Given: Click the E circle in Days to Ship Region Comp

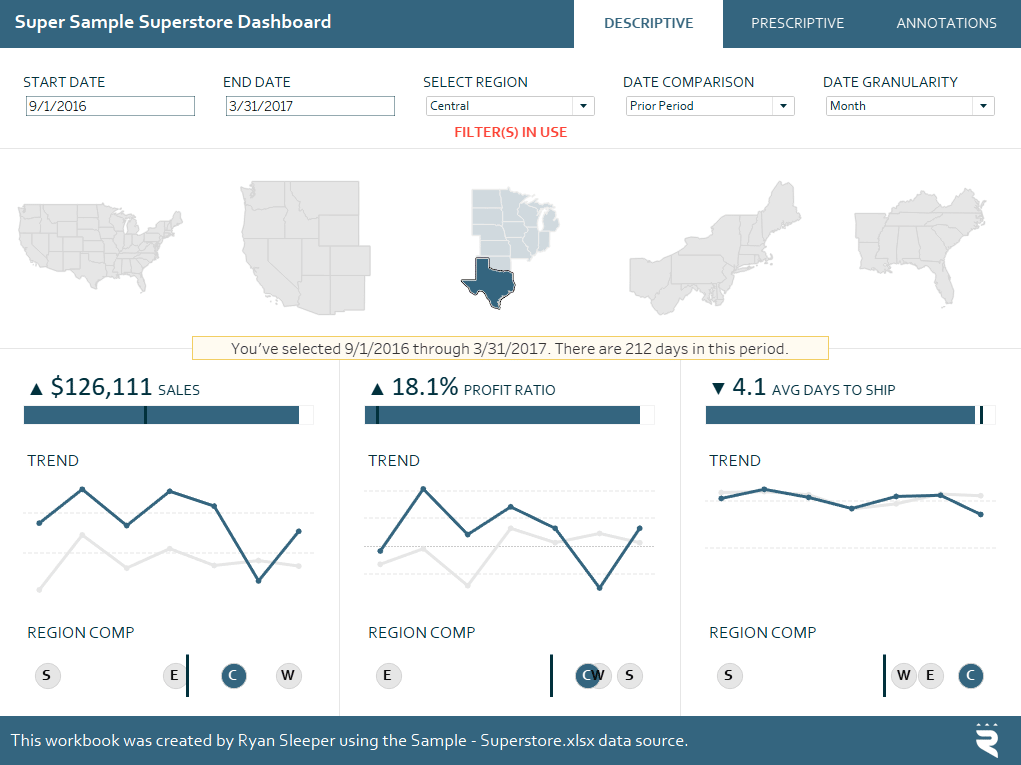Looking at the screenshot, I should [930, 675].
